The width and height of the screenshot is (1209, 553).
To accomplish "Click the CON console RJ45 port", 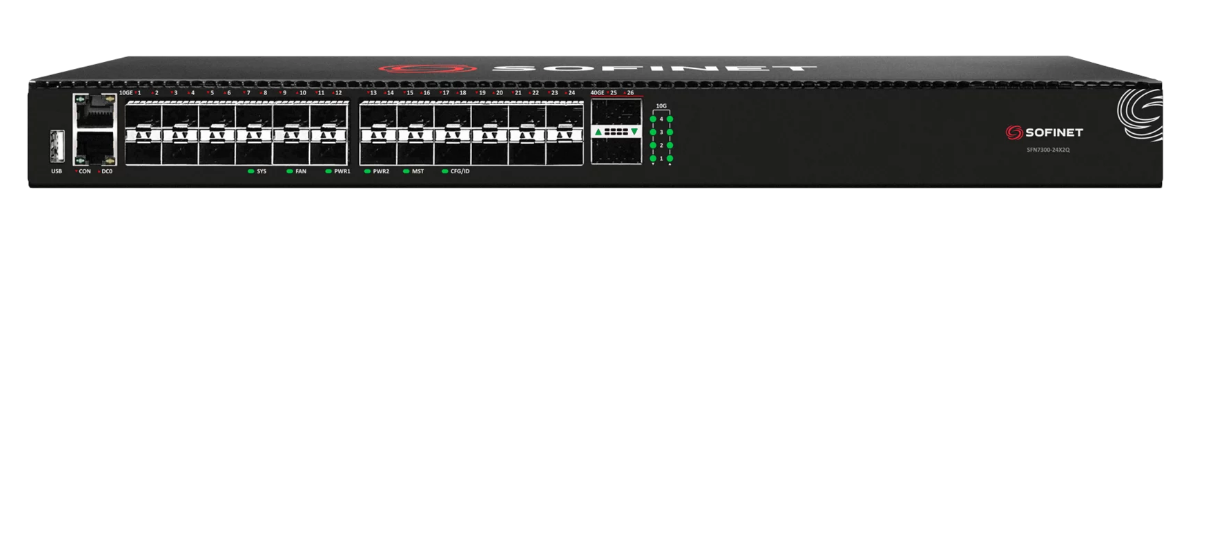I will [x=94, y=149].
